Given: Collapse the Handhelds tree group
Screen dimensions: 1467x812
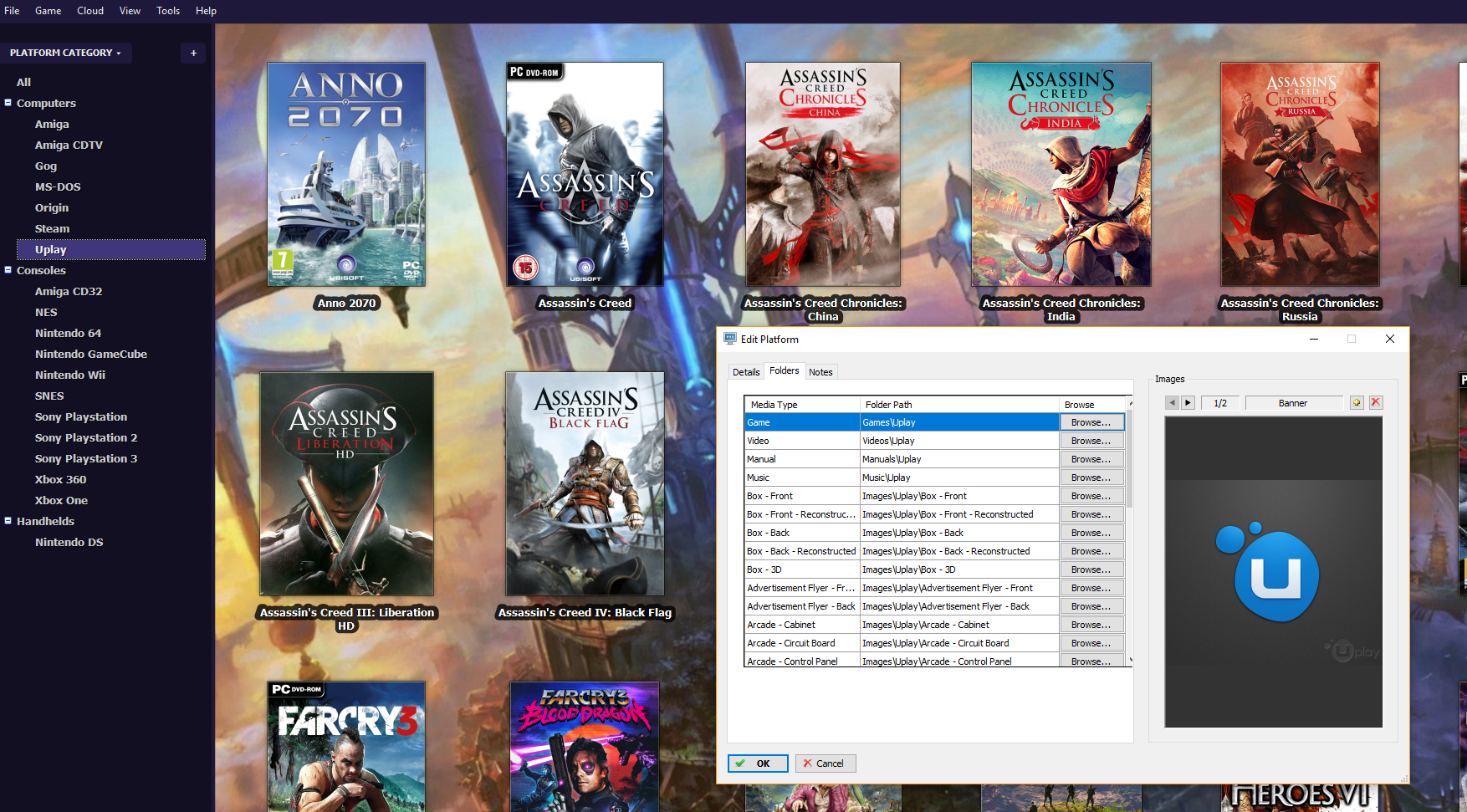Looking at the screenshot, I should (8, 521).
